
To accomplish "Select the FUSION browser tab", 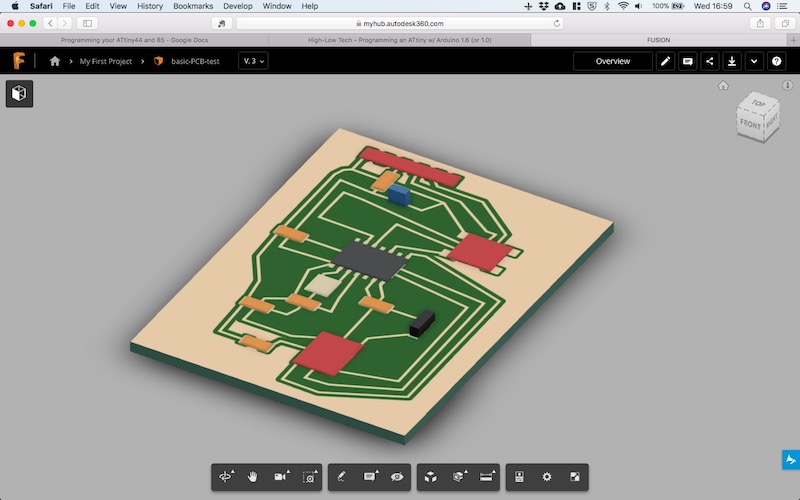I will (659, 40).
